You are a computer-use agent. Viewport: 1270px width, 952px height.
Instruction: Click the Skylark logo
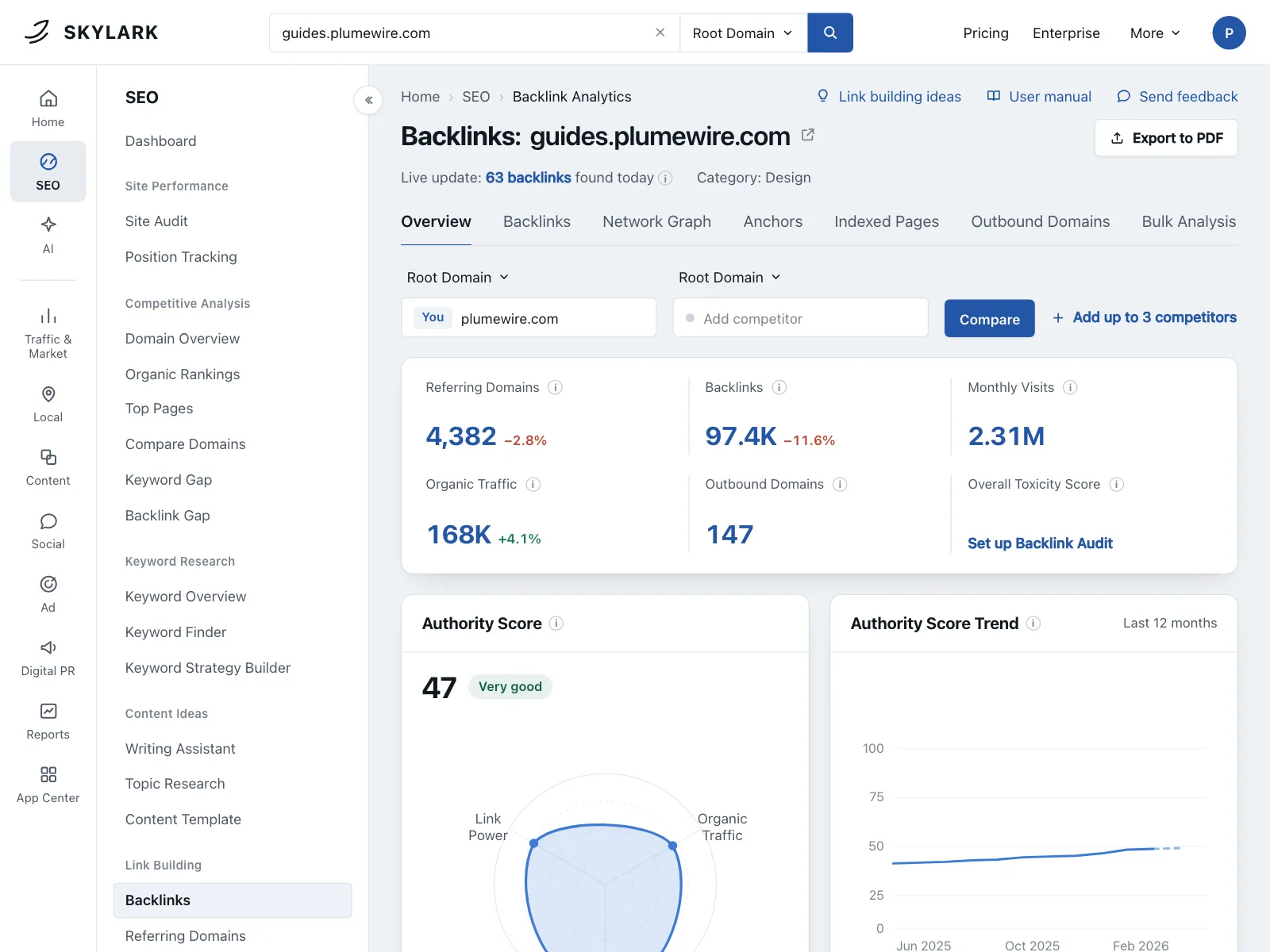coord(91,33)
